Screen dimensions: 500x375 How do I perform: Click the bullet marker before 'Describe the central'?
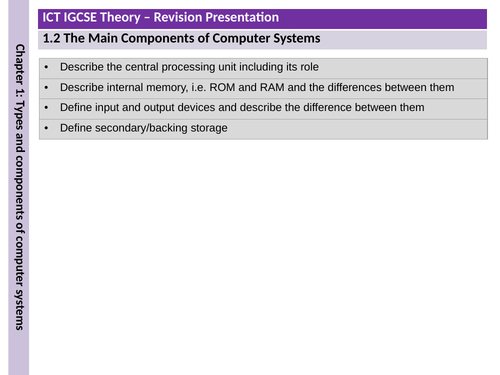pos(46,67)
